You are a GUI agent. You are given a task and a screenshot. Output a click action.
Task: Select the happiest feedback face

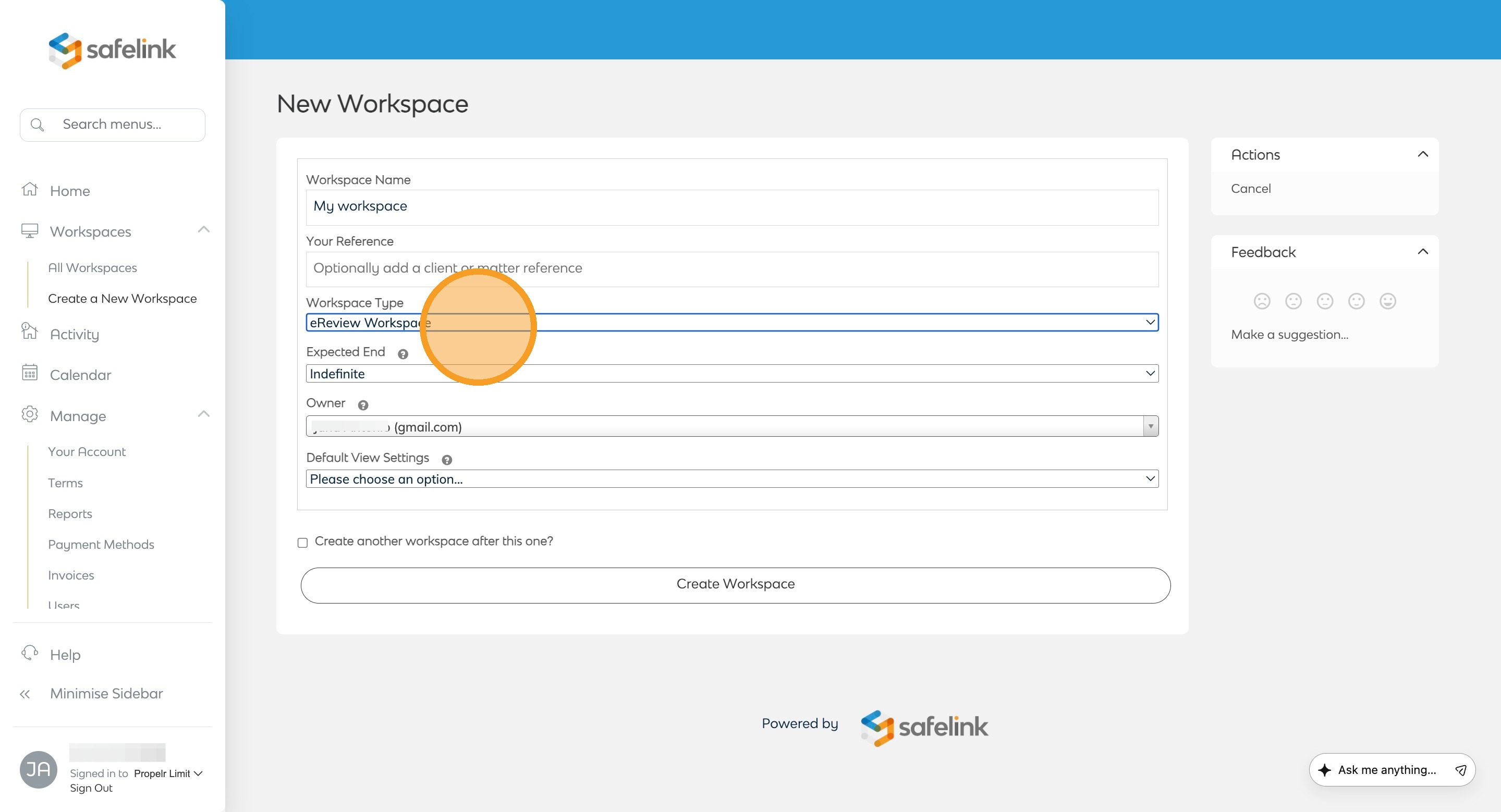1387,301
